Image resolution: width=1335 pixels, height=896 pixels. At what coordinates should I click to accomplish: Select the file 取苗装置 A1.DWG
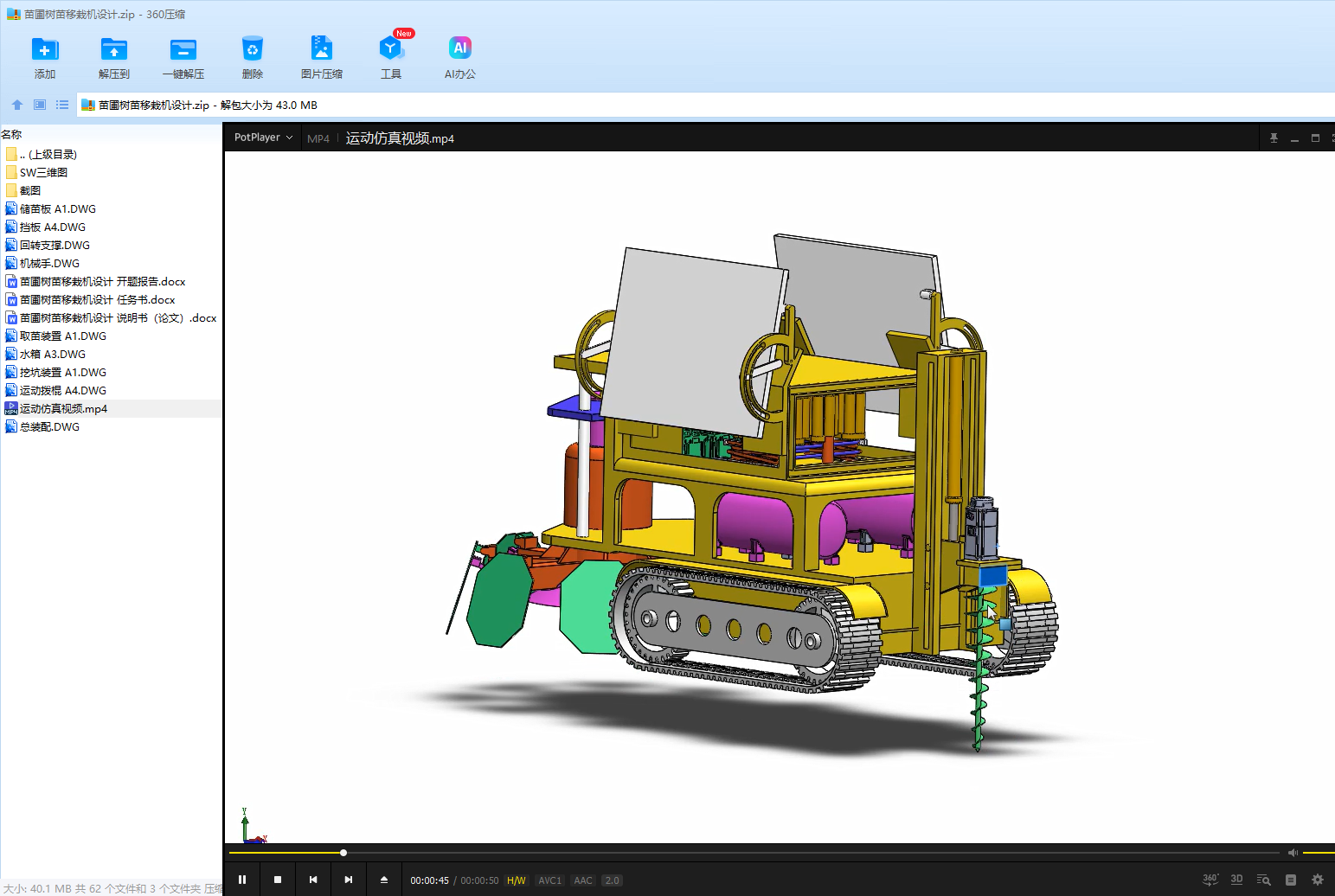pyautogui.click(x=111, y=336)
